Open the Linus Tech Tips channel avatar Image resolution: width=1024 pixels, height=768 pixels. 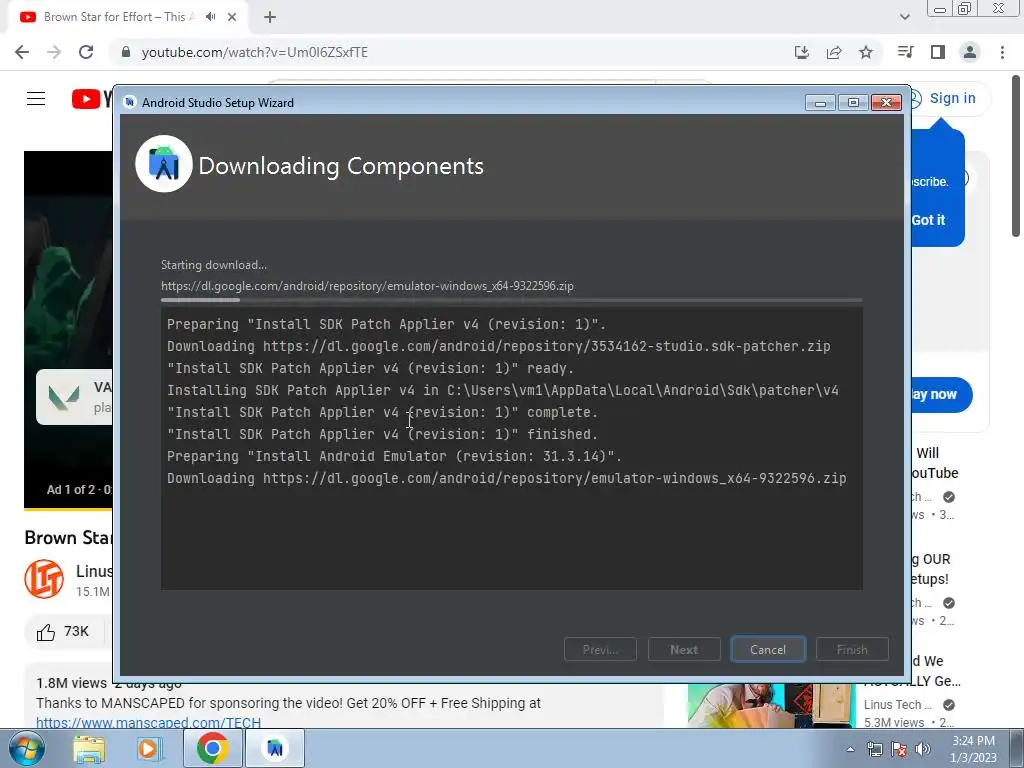[x=44, y=579]
